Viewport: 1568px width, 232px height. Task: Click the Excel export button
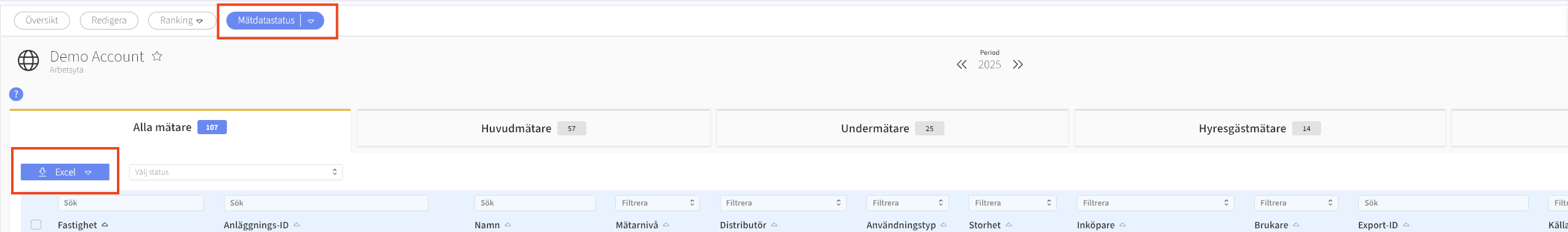[65, 172]
